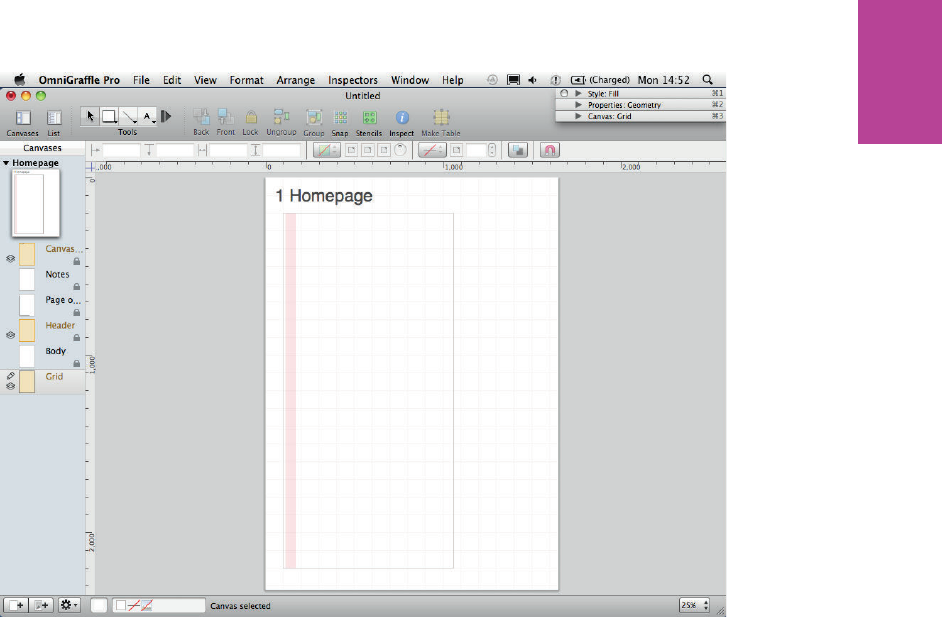Select the Line tool

[129, 116]
